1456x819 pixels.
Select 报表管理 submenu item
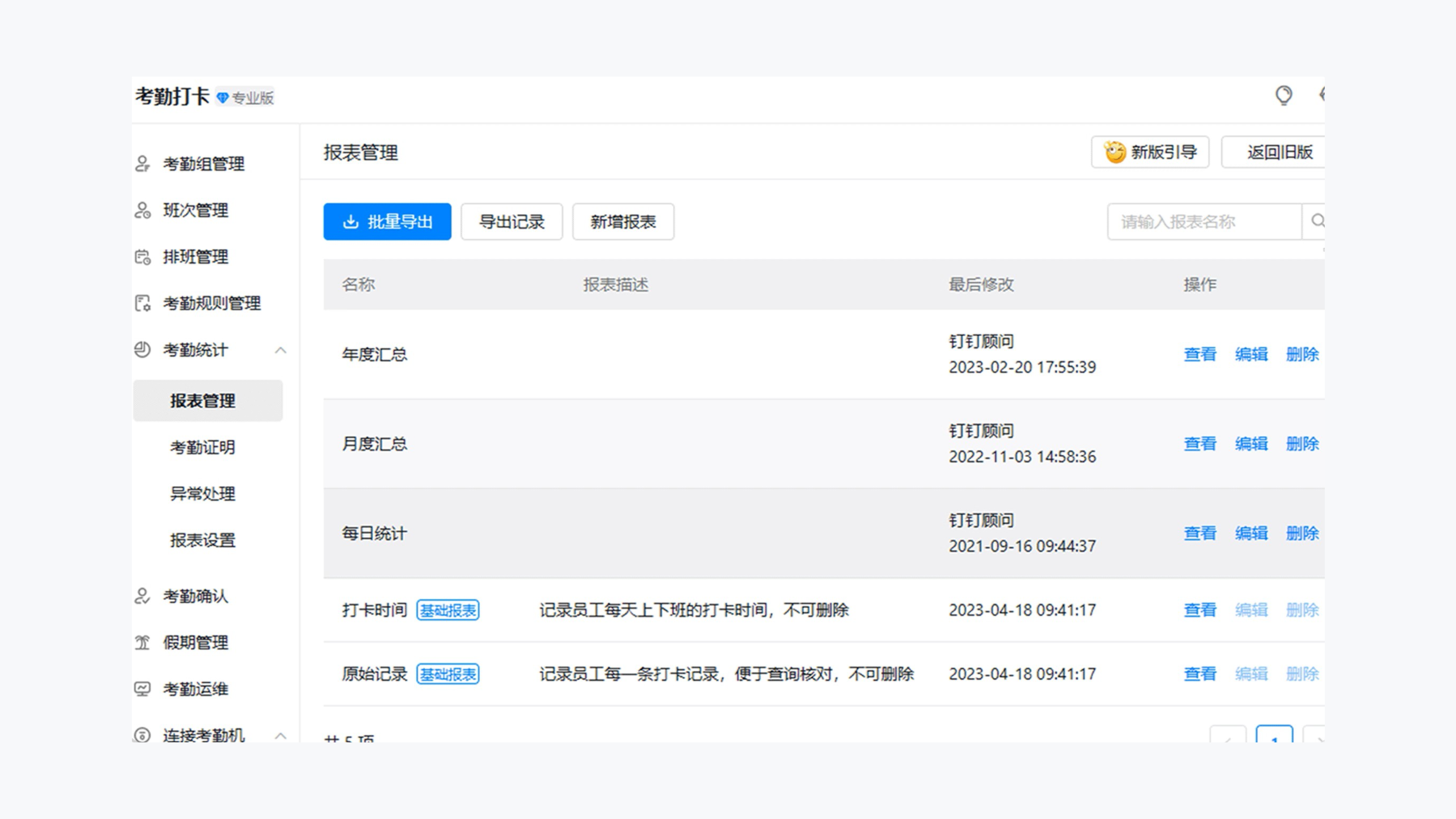(x=208, y=401)
